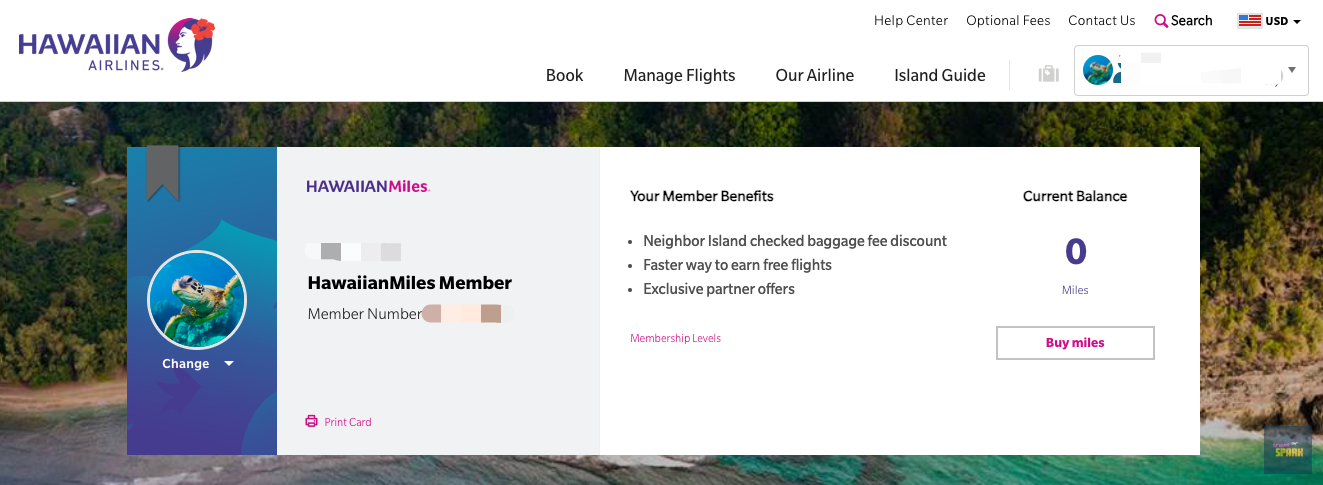Click the printer icon beside Print Card
This screenshot has height=485, width=1323.
pos(311,421)
